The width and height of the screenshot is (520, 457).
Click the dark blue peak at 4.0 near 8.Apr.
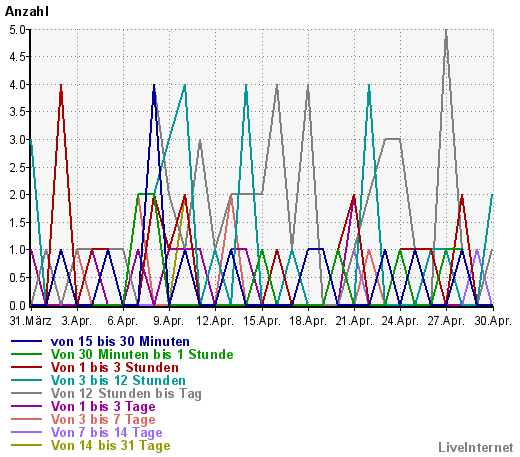coord(154,86)
